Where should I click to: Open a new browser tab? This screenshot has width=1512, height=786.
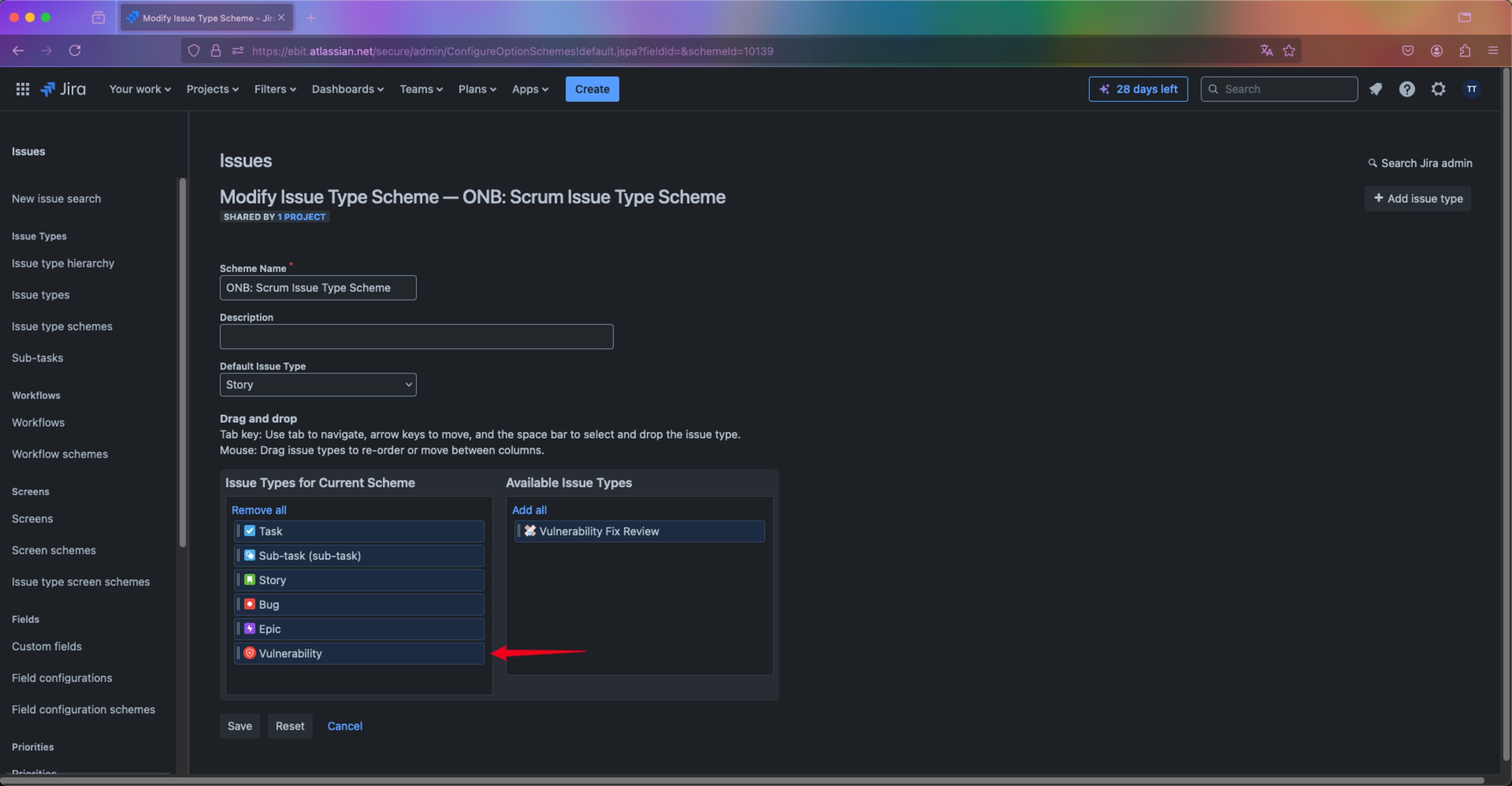pyautogui.click(x=310, y=18)
